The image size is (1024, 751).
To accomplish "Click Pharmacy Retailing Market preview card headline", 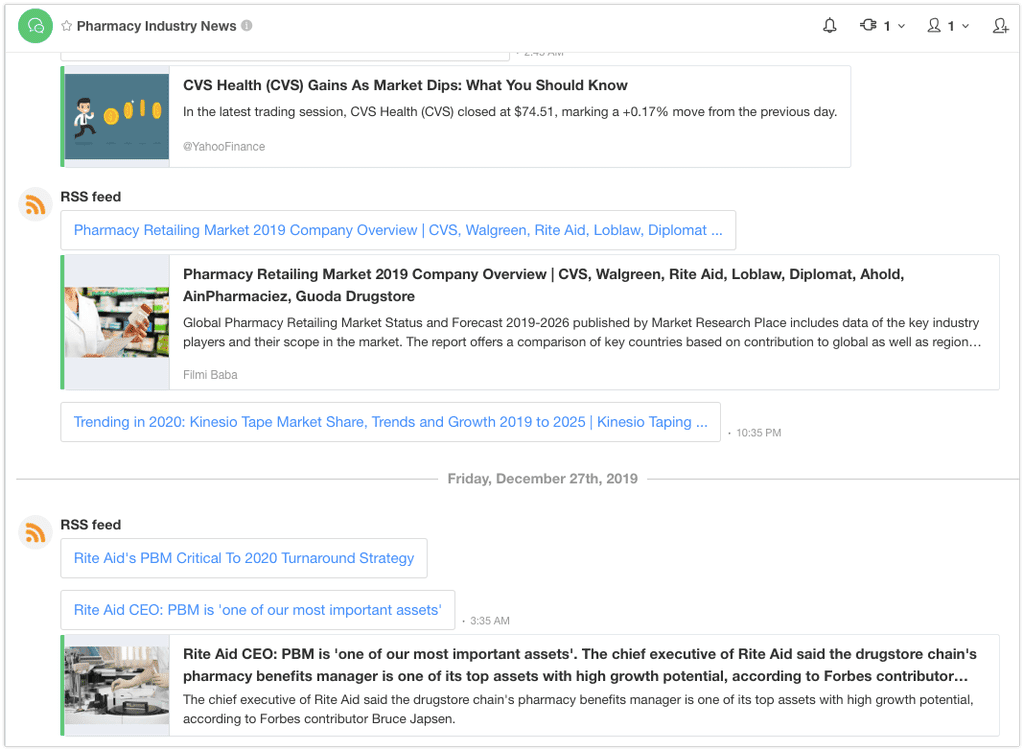I will 543,285.
